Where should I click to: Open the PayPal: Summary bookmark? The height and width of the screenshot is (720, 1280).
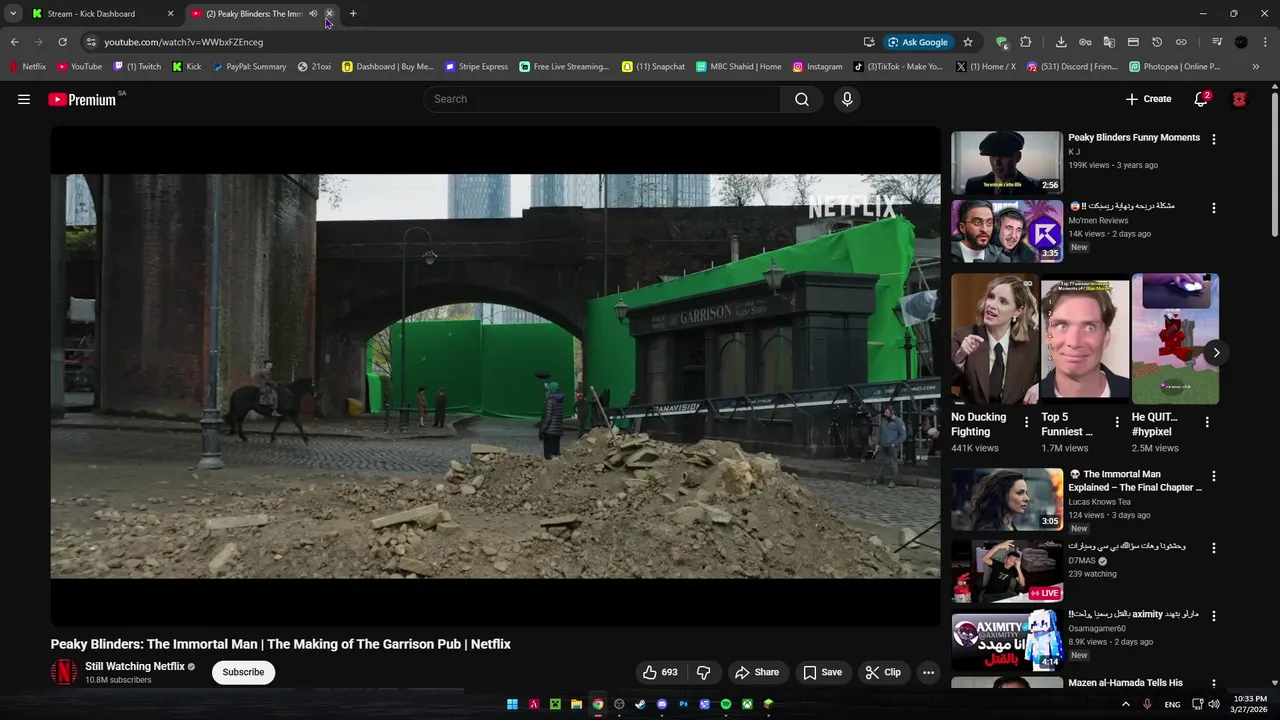click(249, 67)
